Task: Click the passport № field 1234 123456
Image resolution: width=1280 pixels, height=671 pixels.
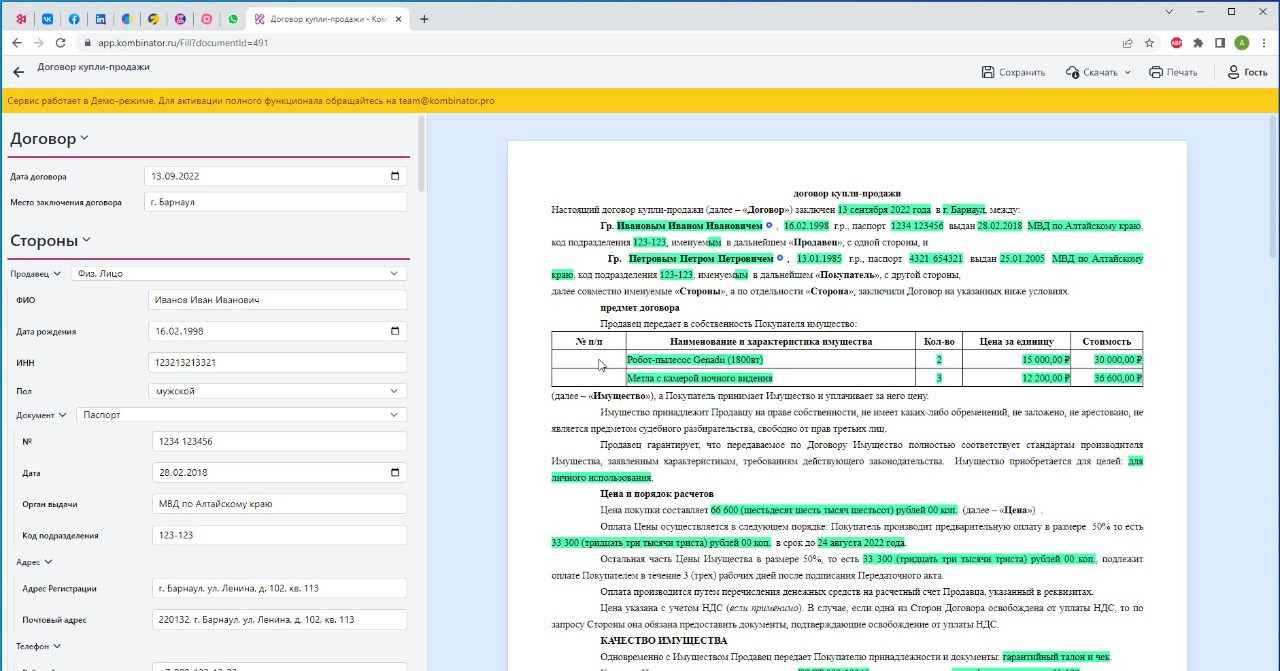Action: click(280, 441)
